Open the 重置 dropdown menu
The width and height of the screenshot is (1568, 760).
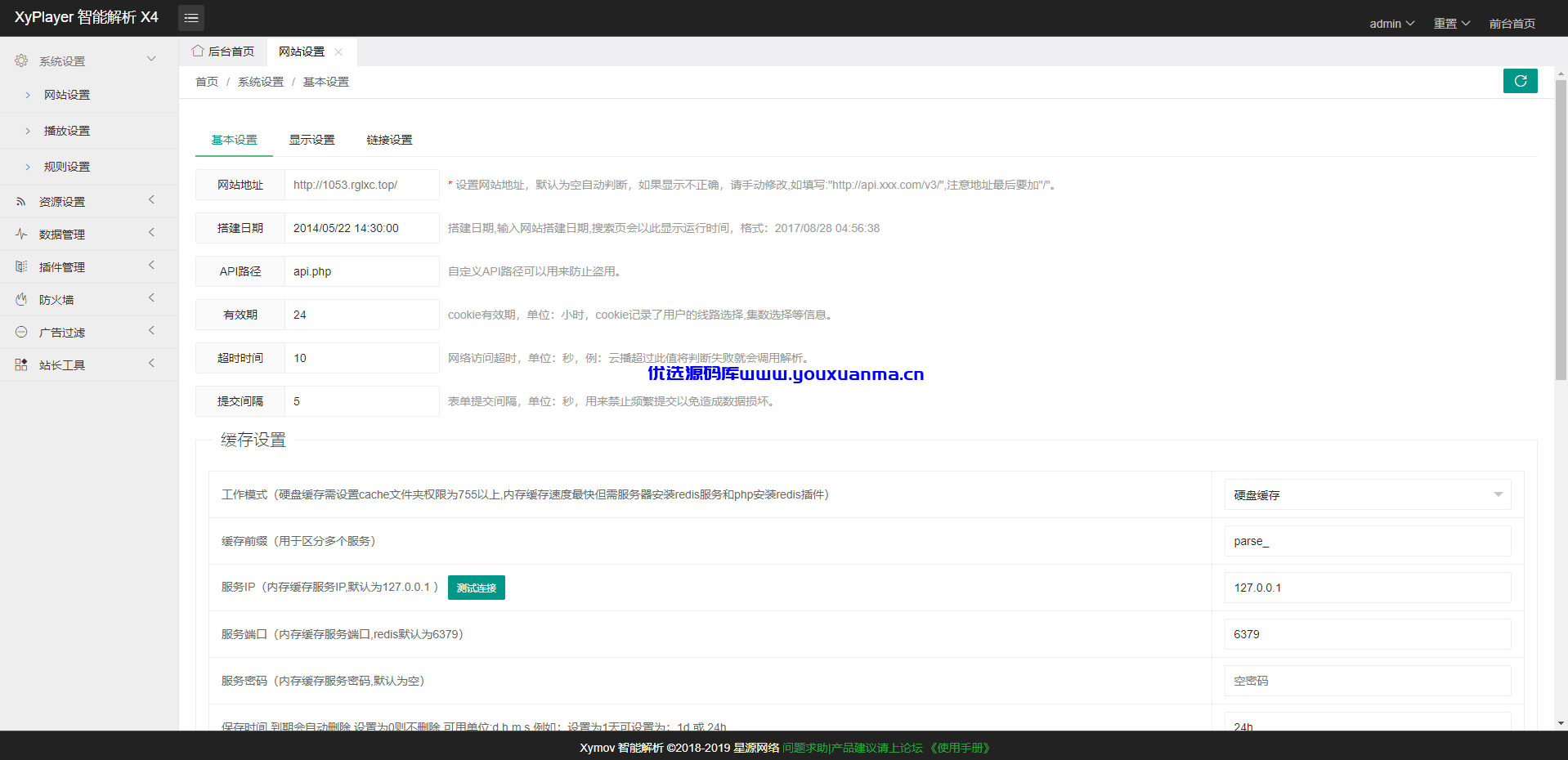click(1452, 24)
